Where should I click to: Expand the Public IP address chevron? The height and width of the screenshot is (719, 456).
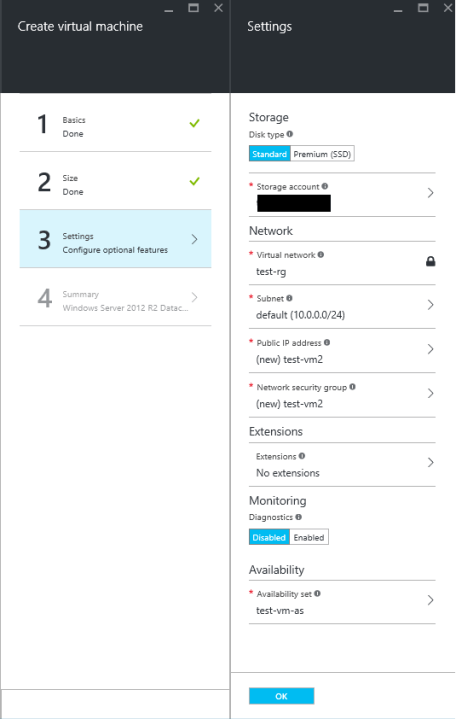430,349
